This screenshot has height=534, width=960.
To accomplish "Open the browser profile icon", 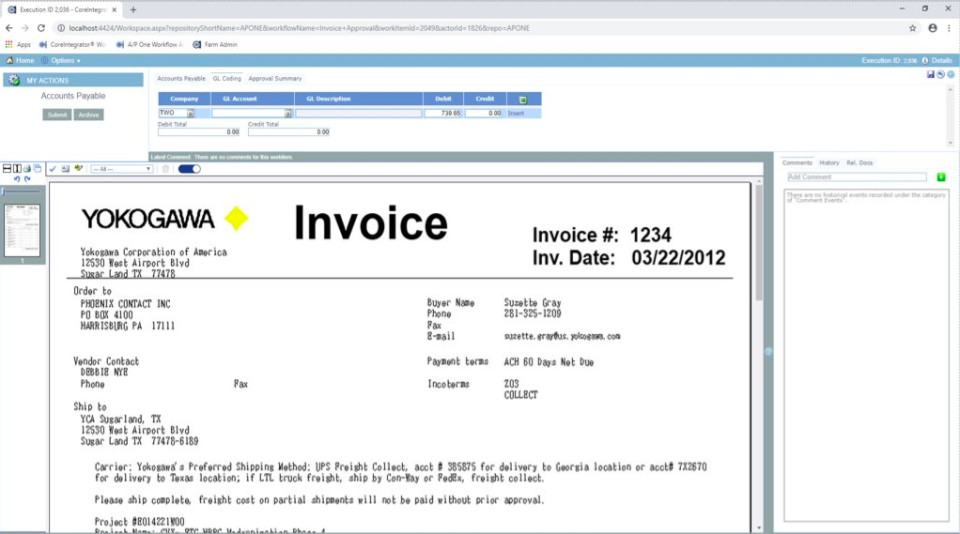I will pos(932,28).
